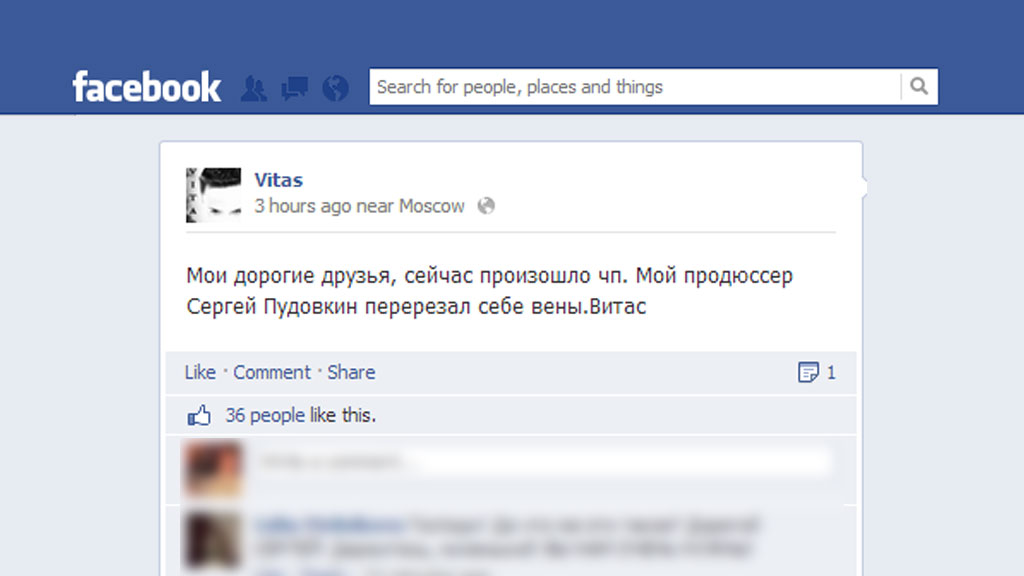Image resolution: width=1024 pixels, height=576 pixels.
Task: Click the Moscow location link
Action: [432, 206]
